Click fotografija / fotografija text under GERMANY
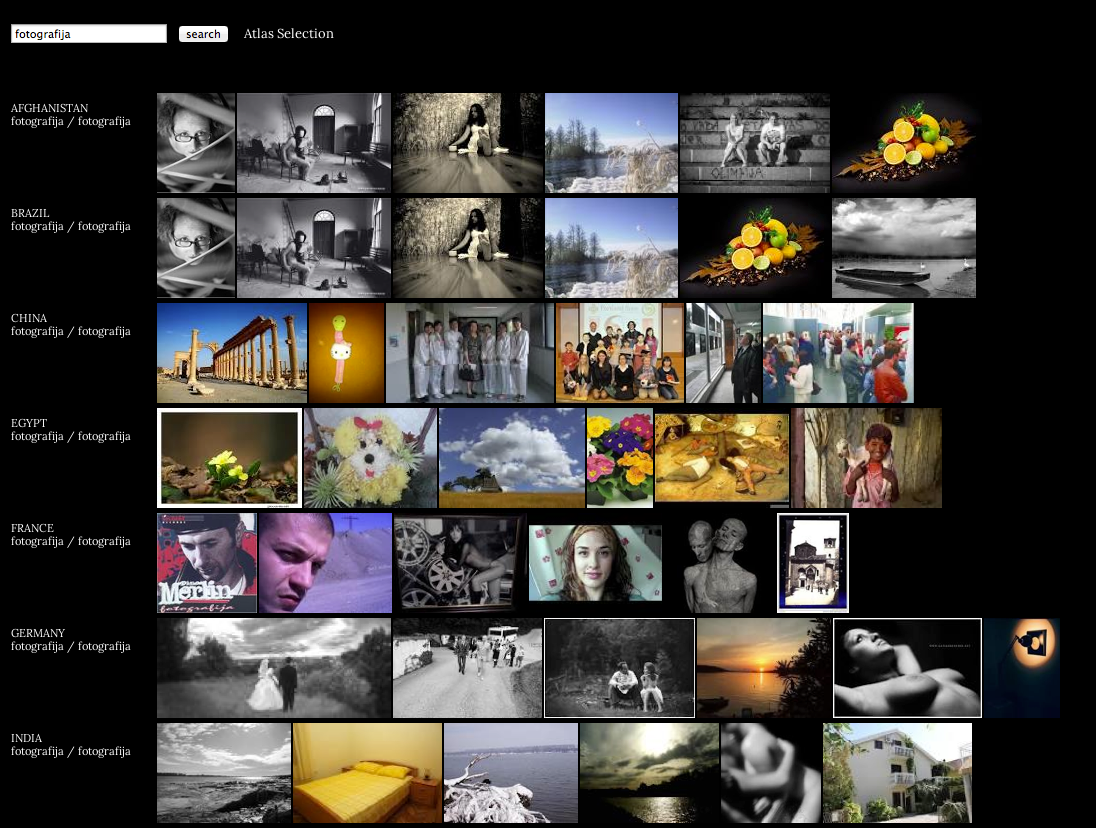Screen dimensions: 1096x828 71,646
